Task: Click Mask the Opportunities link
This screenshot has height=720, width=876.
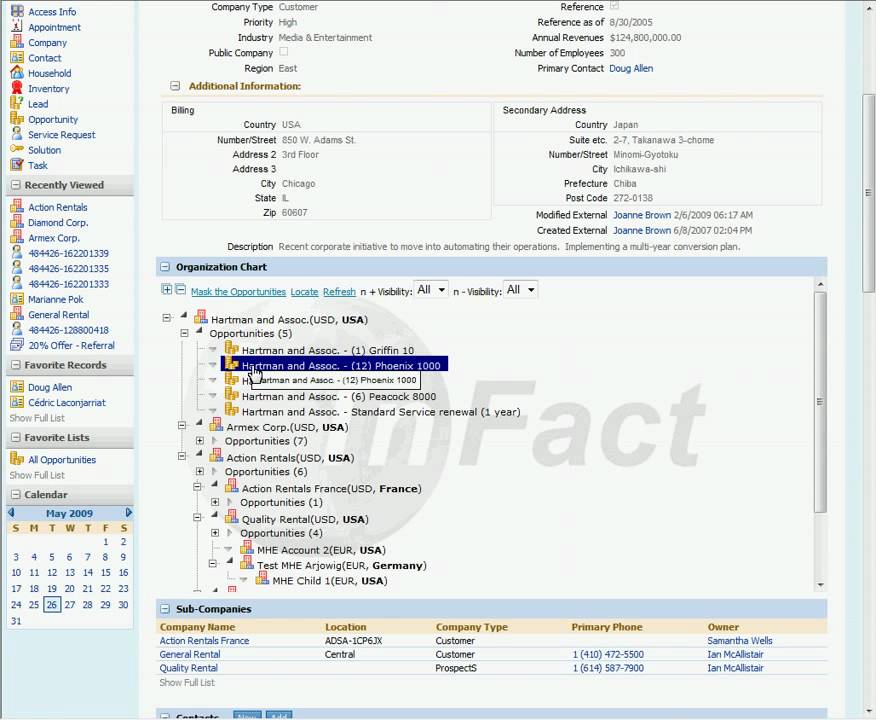Action: point(238,292)
